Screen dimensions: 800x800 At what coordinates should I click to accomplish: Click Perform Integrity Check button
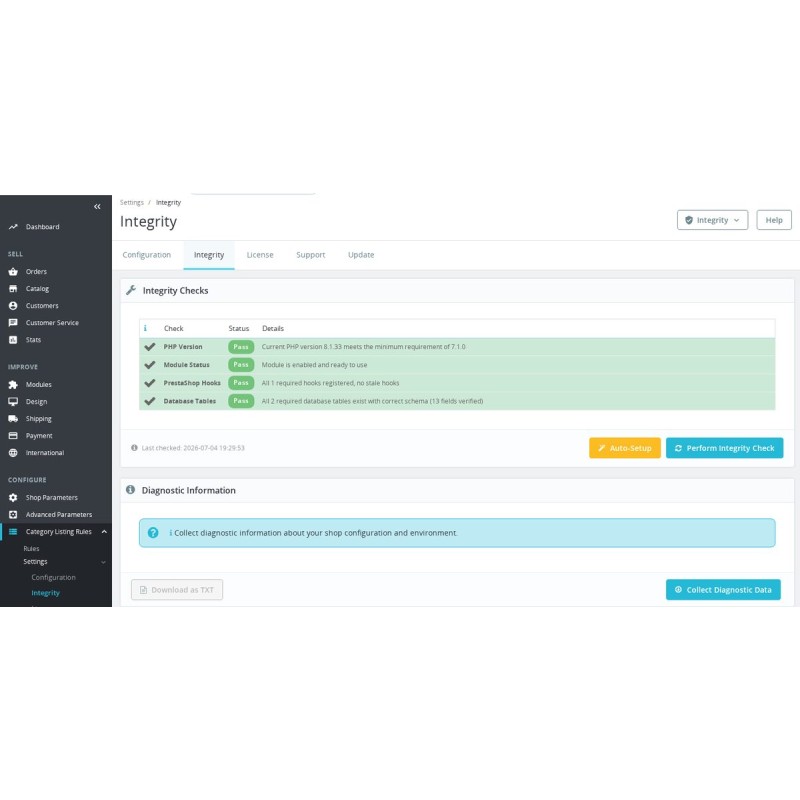pos(724,448)
